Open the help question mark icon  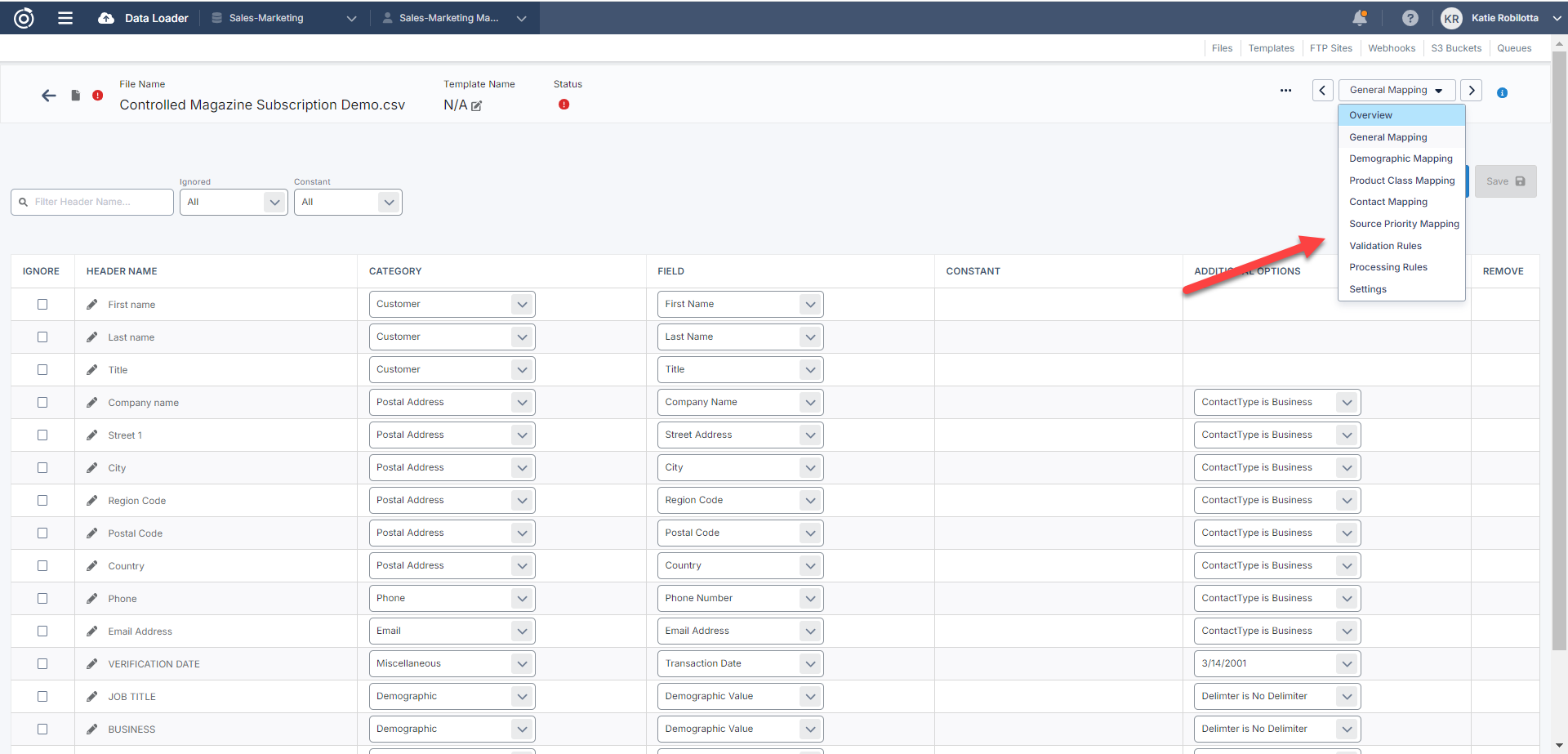tap(1410, 18)
